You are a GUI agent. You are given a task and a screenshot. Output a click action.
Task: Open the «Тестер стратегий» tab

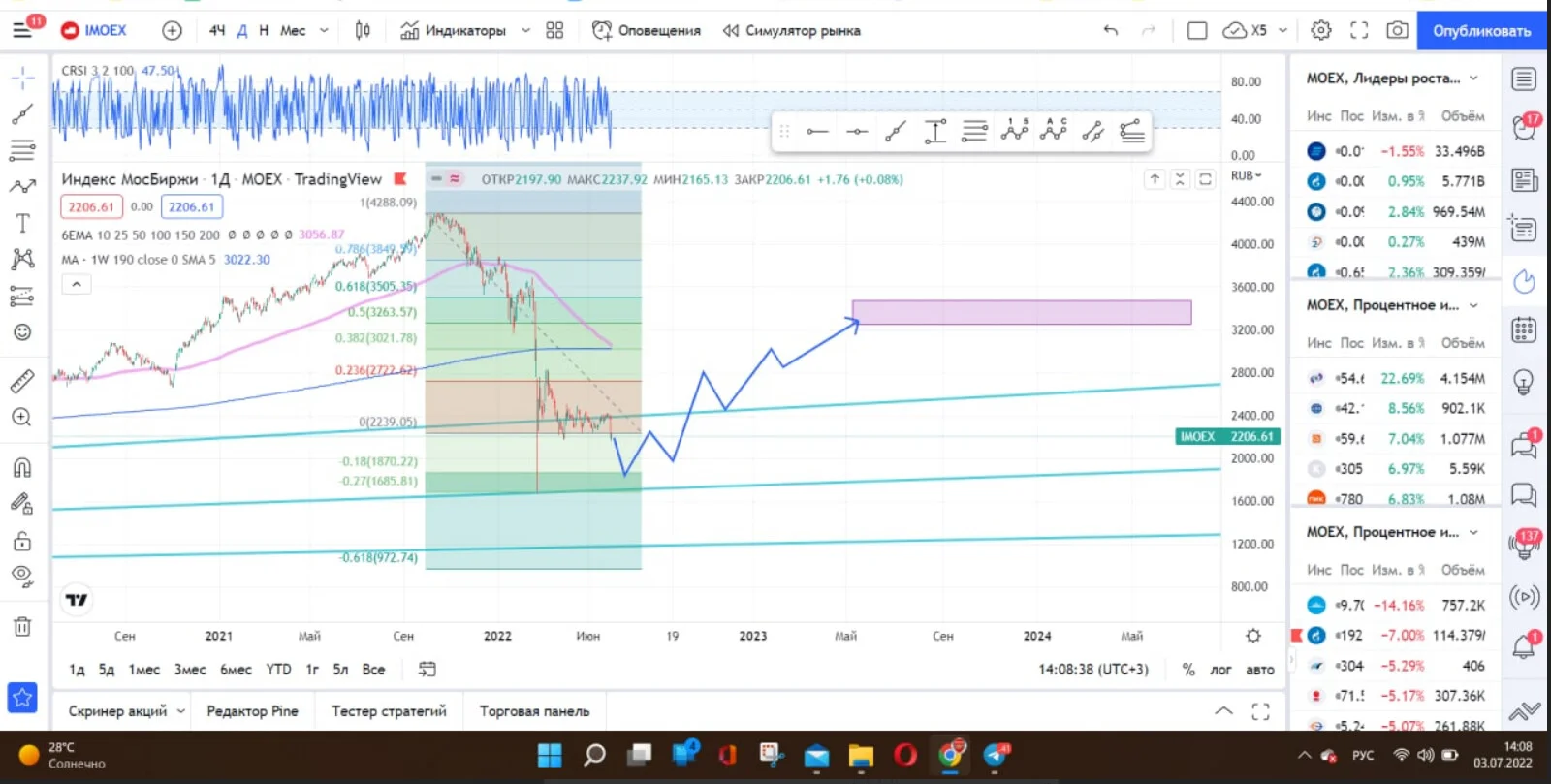click(389, 711)
